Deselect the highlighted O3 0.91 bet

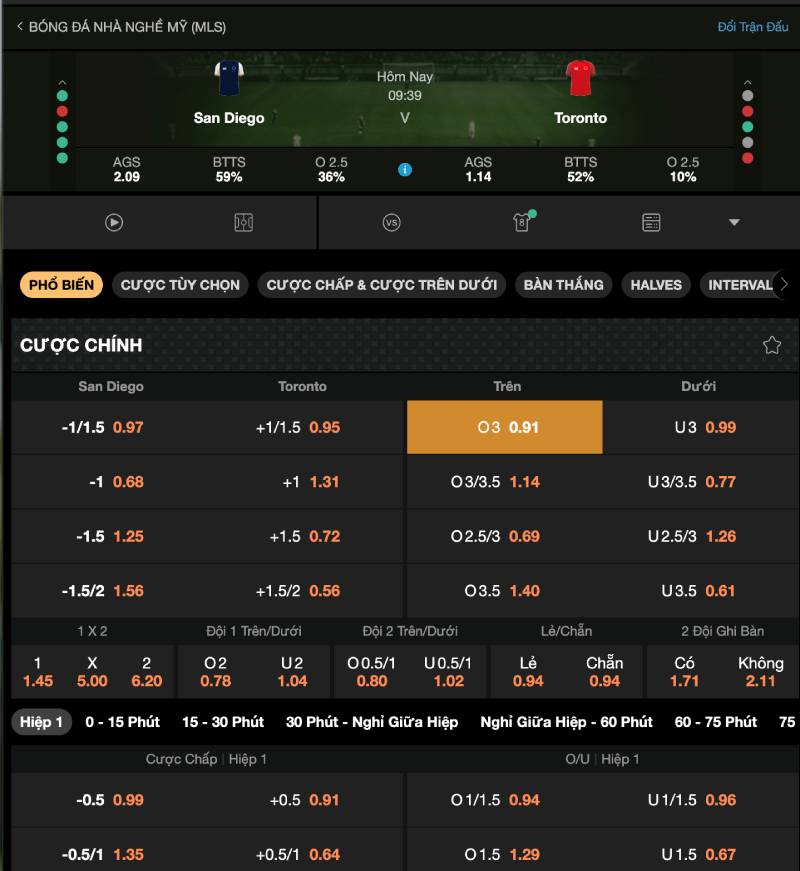click(504, 426)
